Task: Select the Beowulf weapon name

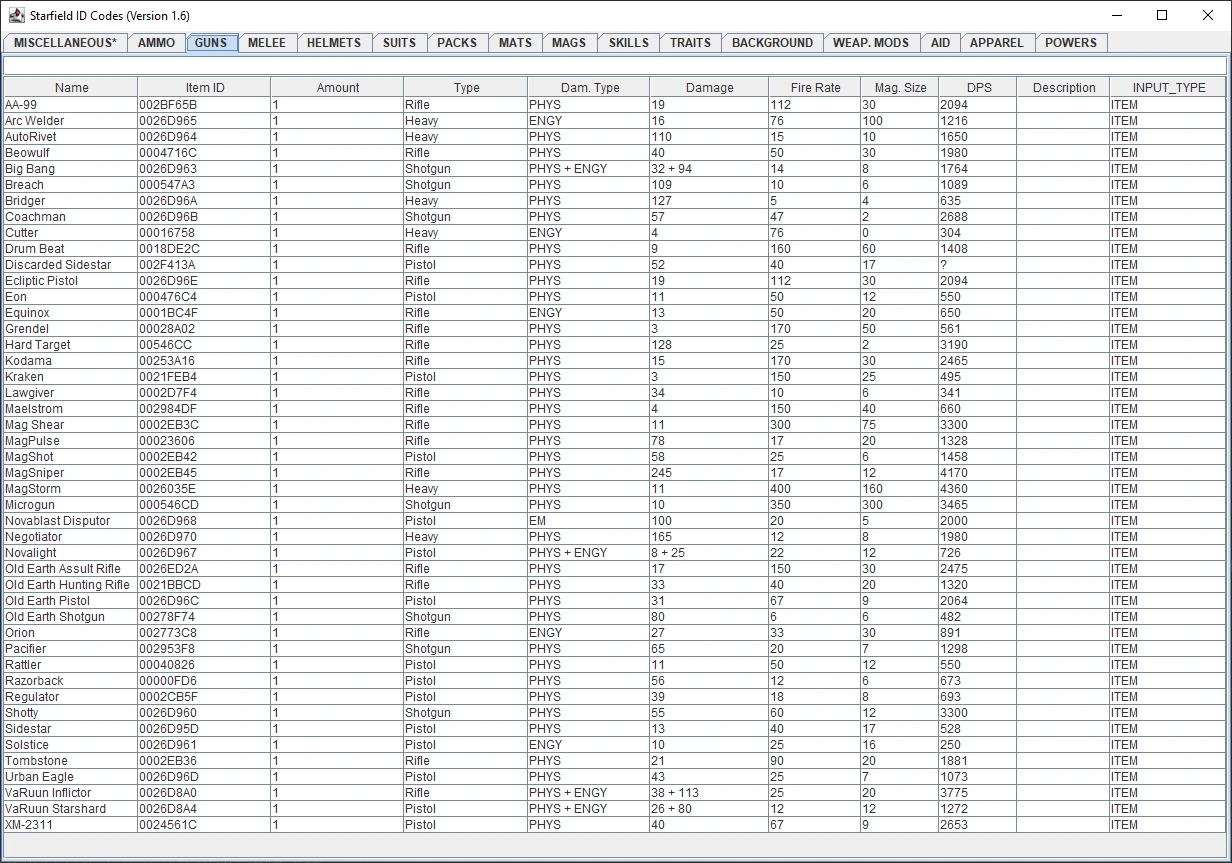Action: (x=27, y=153)
